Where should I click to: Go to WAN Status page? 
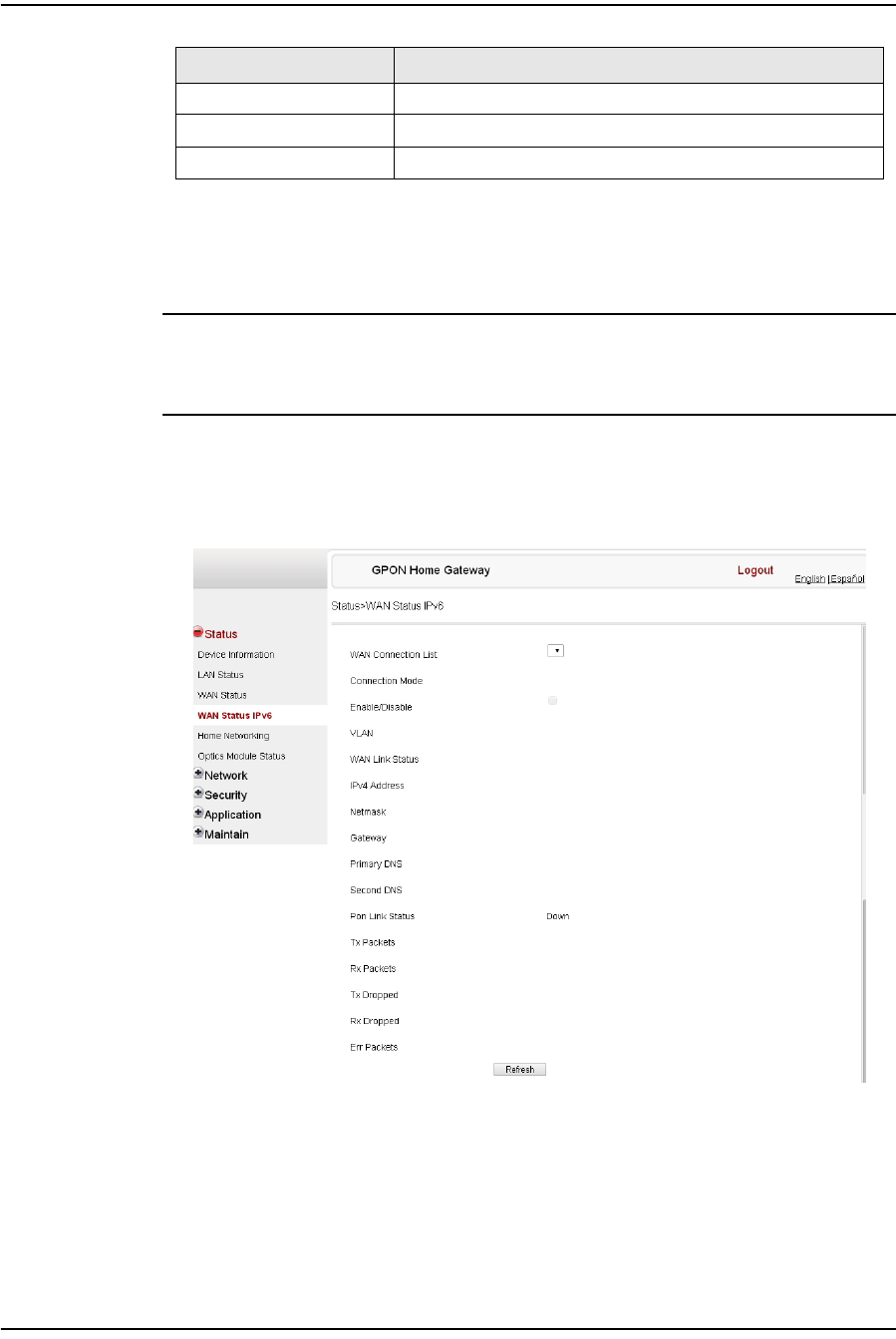tap(222, 695)
